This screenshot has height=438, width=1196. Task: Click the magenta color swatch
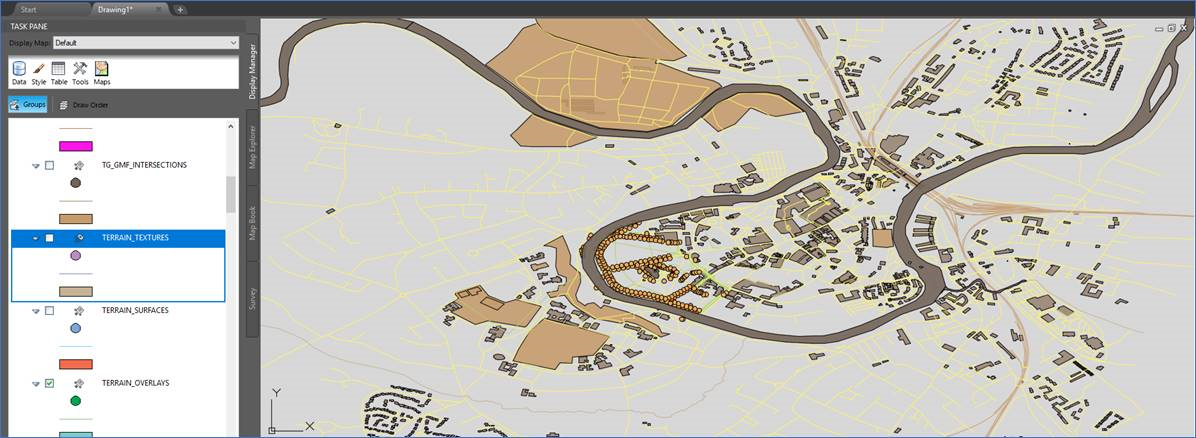click(x=76, y=146)
